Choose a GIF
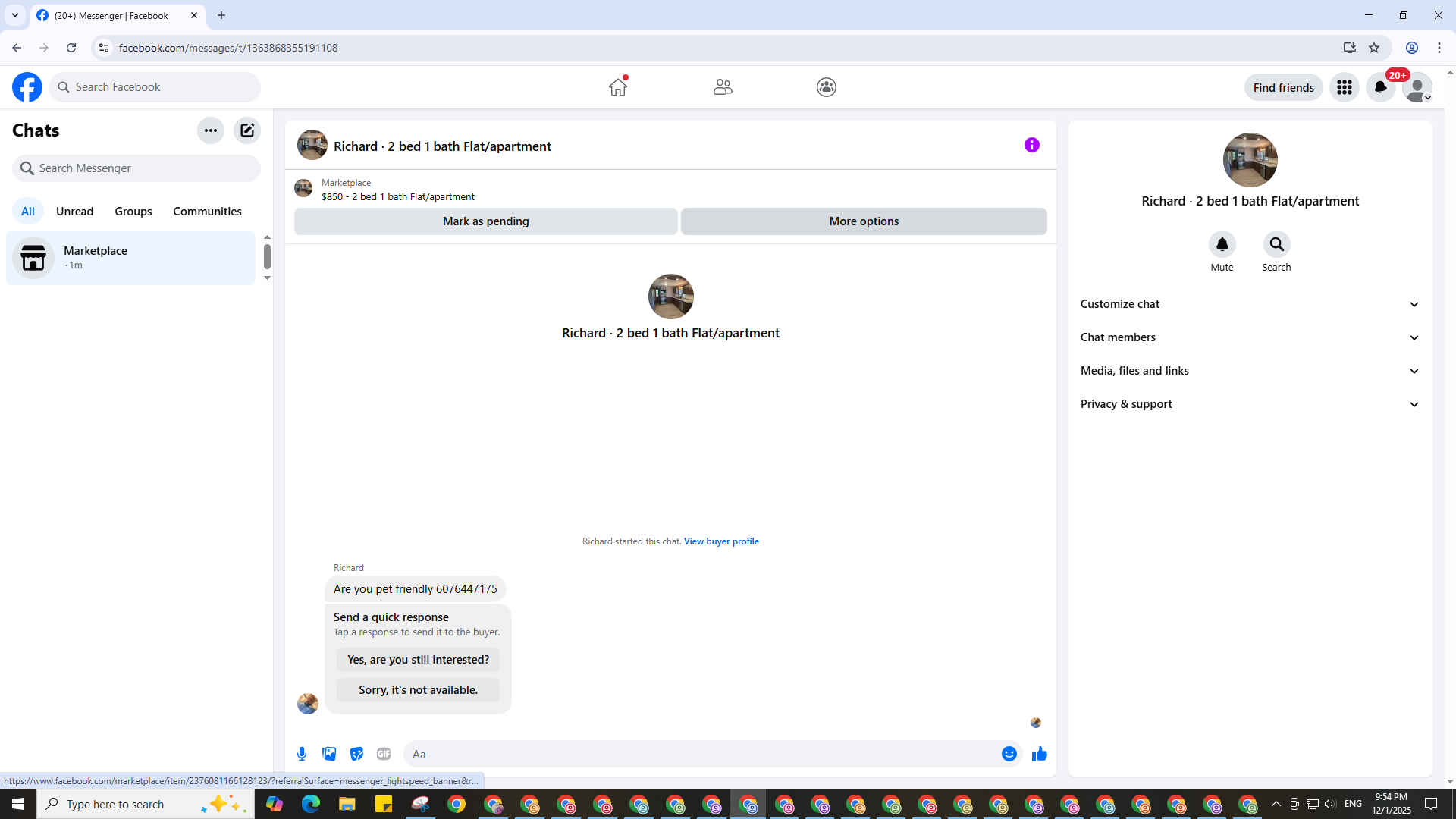1456x819 pixels. tap(384, 754)
